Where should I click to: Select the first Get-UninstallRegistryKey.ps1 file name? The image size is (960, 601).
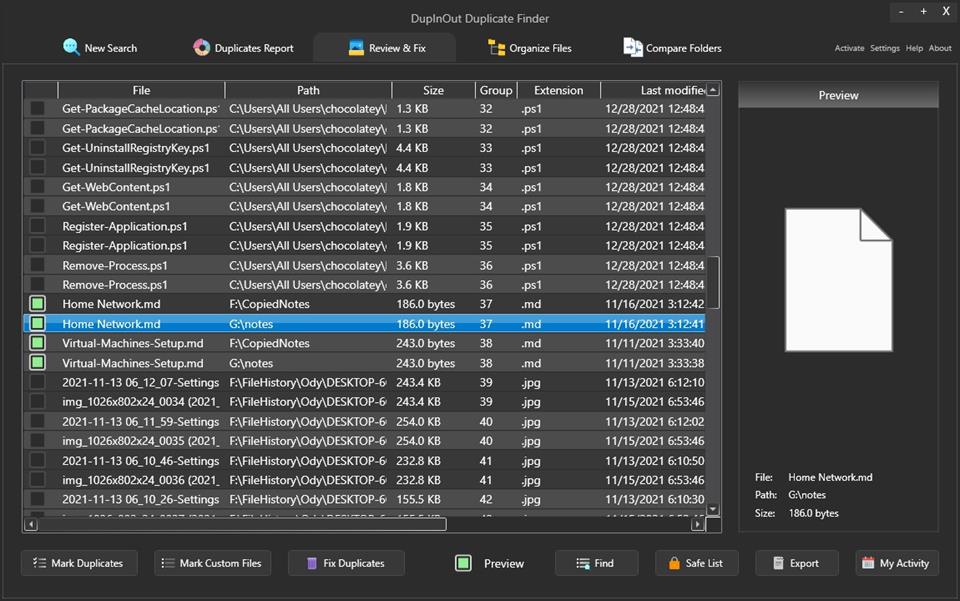pos(135,148)
